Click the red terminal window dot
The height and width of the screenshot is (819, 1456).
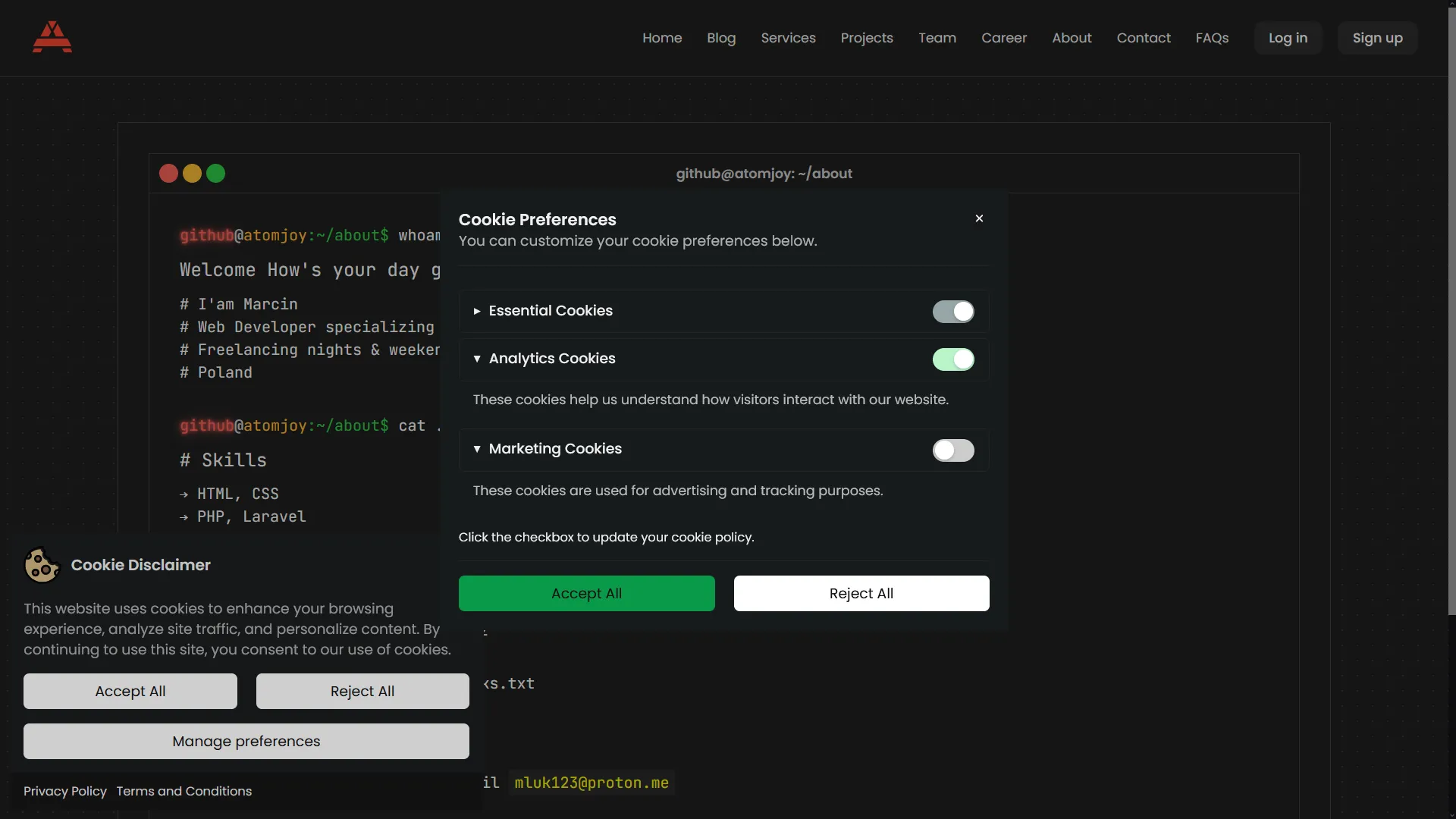tap(168, 174)
